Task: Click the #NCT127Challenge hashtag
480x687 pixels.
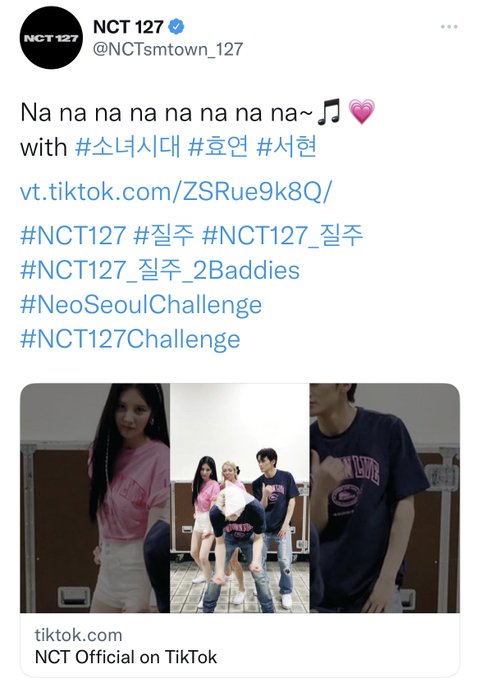Action: [130, 340]
